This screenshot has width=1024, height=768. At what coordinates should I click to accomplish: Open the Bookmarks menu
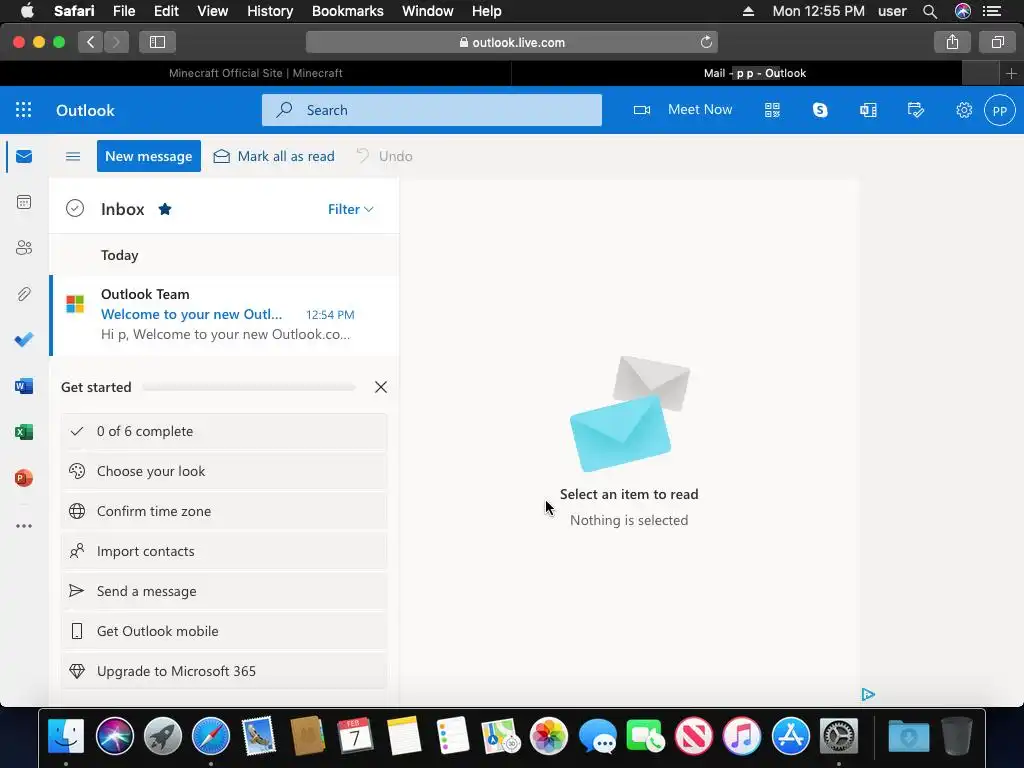coord(347,11)
